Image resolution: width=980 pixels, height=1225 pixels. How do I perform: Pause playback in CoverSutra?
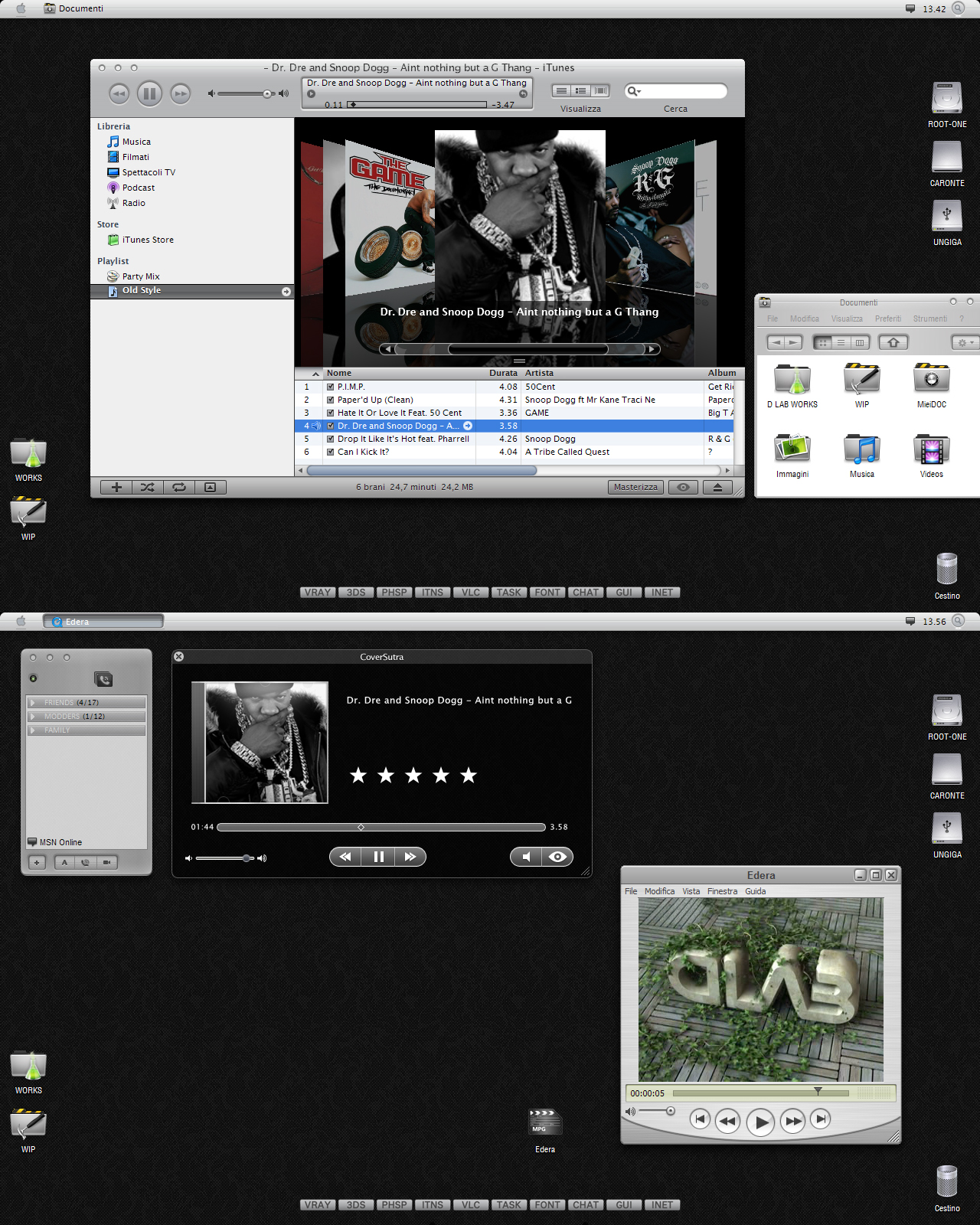378,857
